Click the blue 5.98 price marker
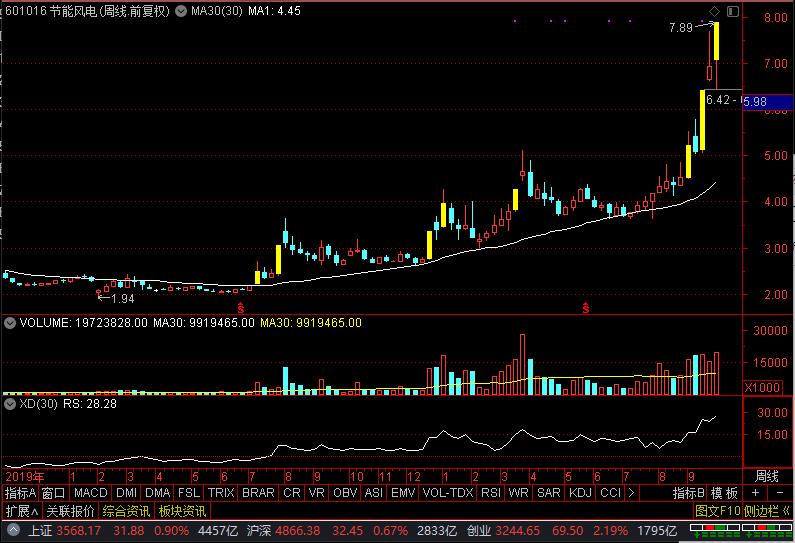The height and width of the screenshot is (543, 795). click(768, 102)
